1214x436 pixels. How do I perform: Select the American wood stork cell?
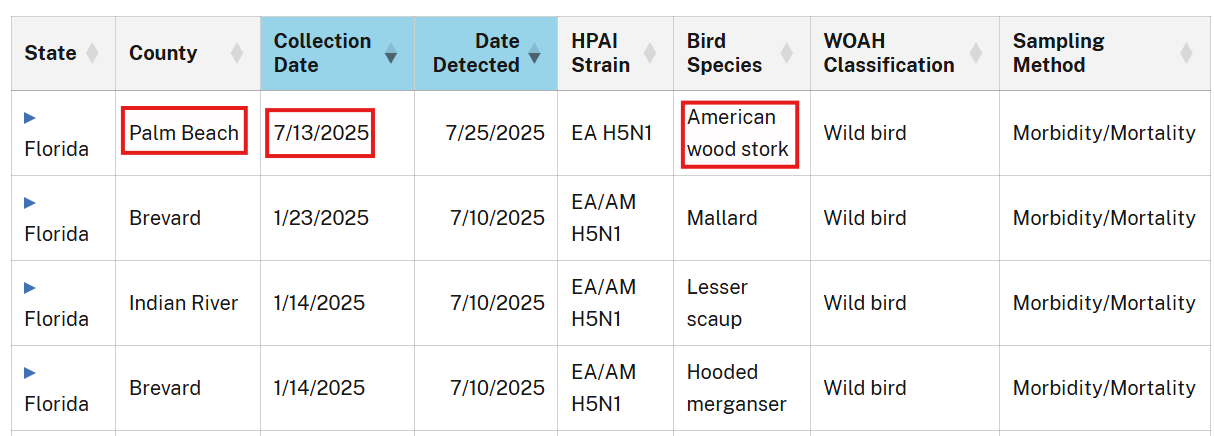[x=738, y=134]
